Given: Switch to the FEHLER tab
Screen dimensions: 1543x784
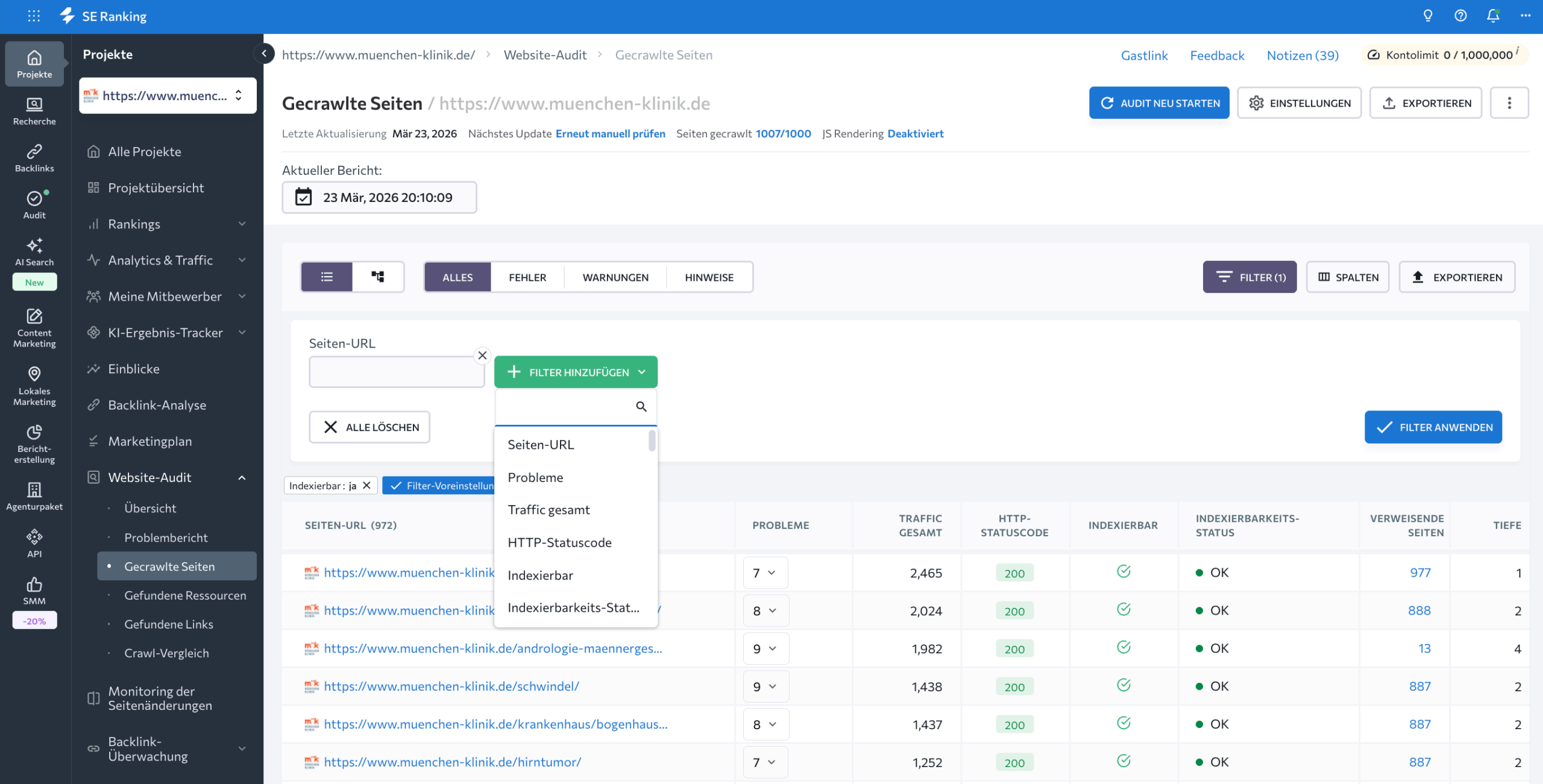Looking at the screenshot, I should click(527, 277).
